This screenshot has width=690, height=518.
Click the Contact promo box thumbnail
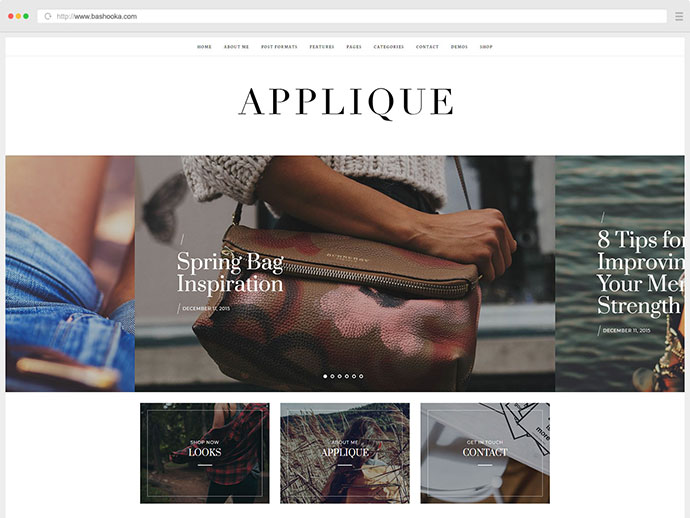[485, 453]
